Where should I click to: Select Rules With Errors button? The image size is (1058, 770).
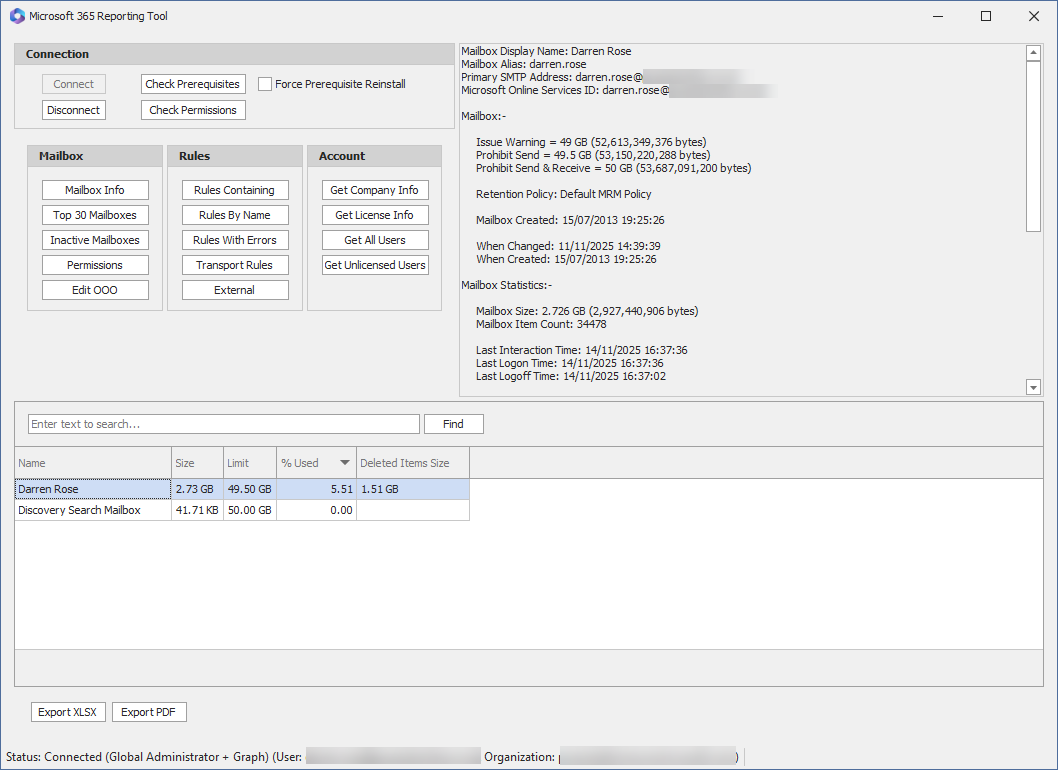click(x=235, y=240)
